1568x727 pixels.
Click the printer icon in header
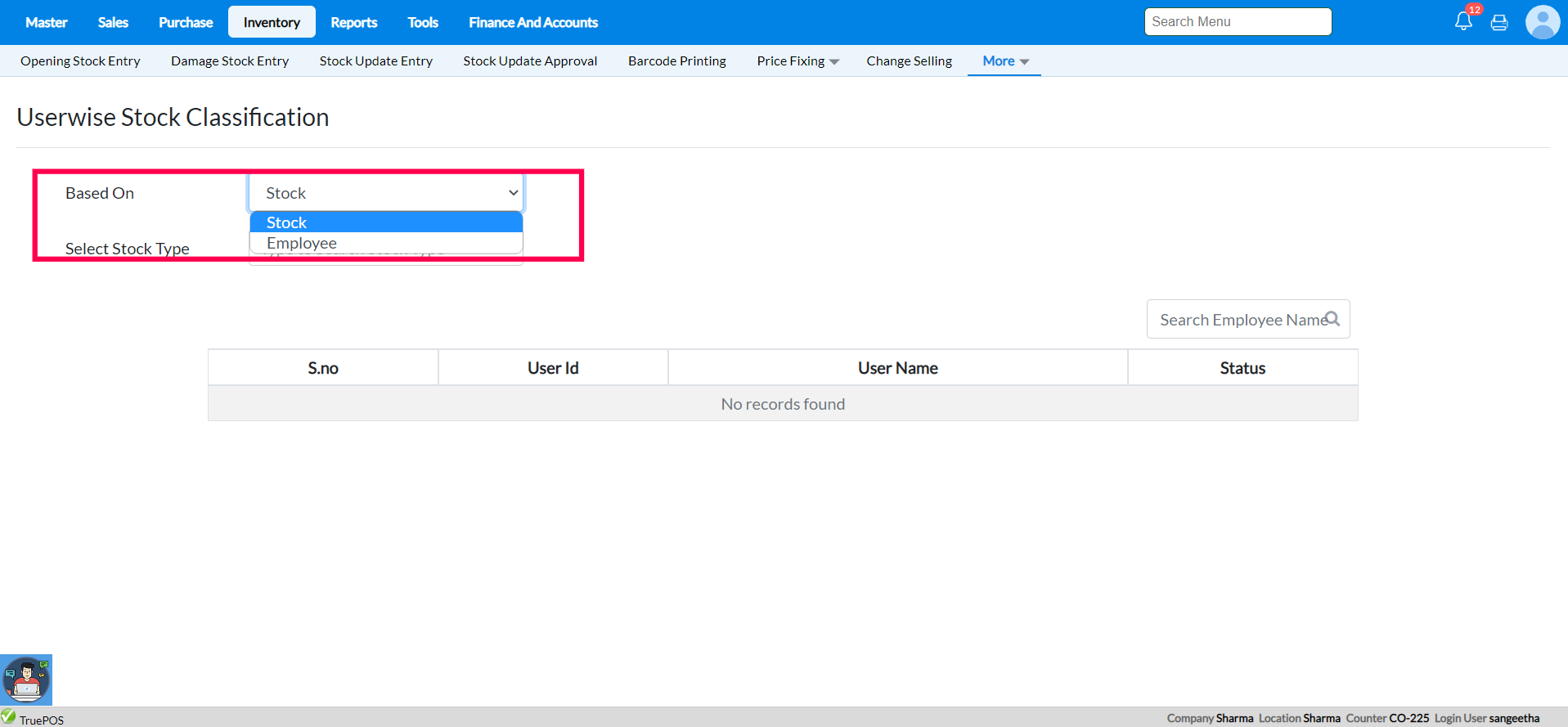coord(1499,23)
